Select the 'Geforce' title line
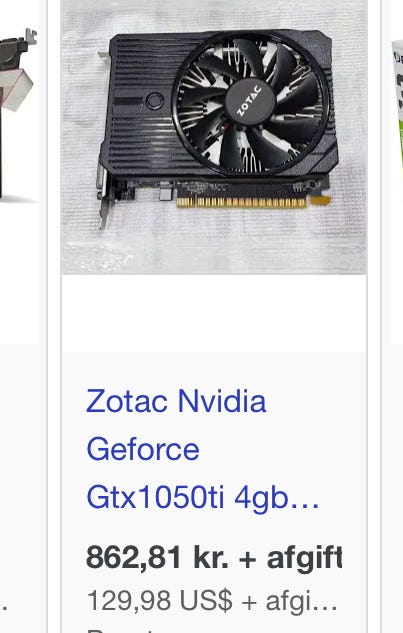Viewport: 403px width, 633px height. coord(143,449)
